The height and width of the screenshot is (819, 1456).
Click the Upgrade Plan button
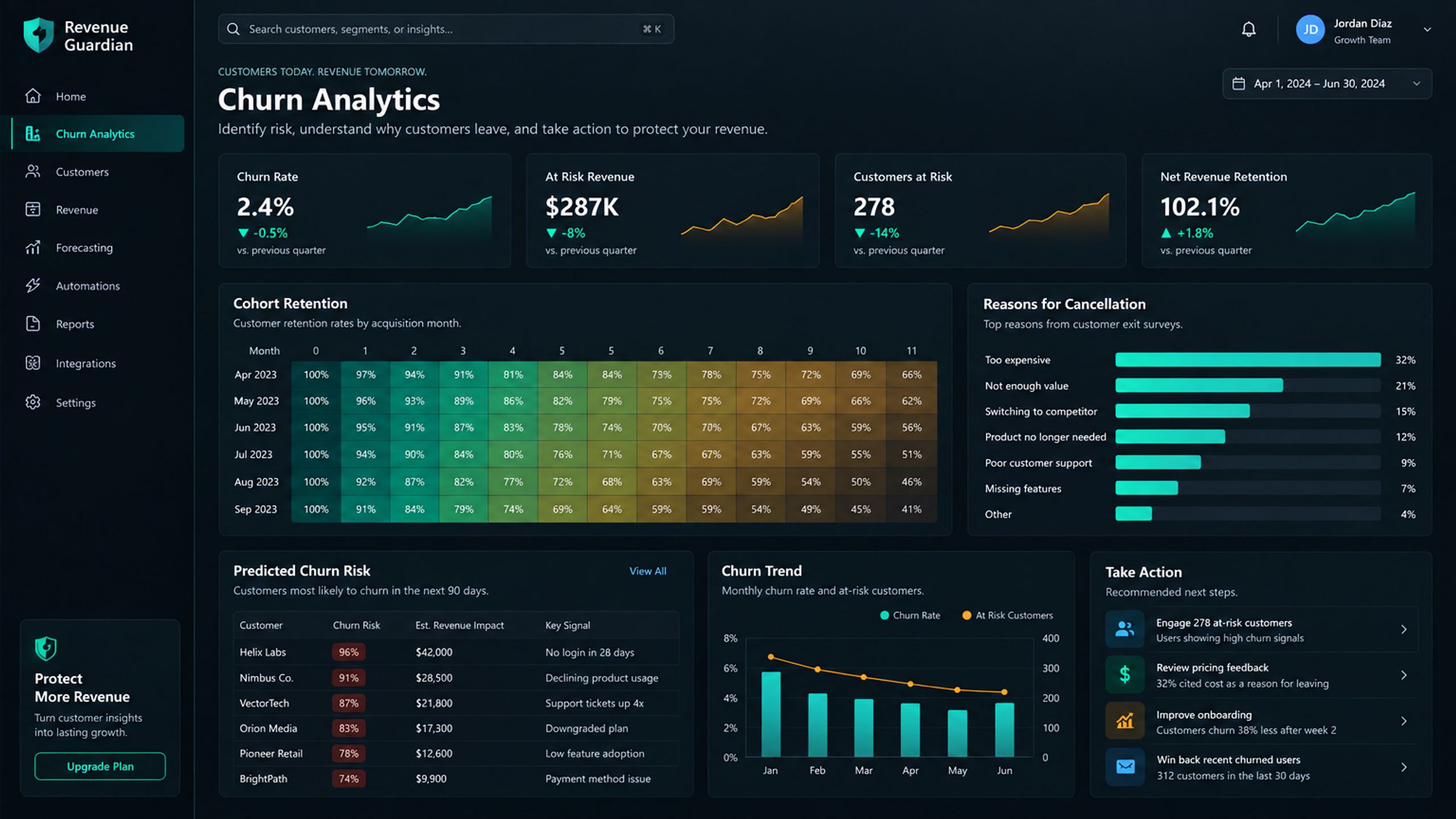coord(100,766)
